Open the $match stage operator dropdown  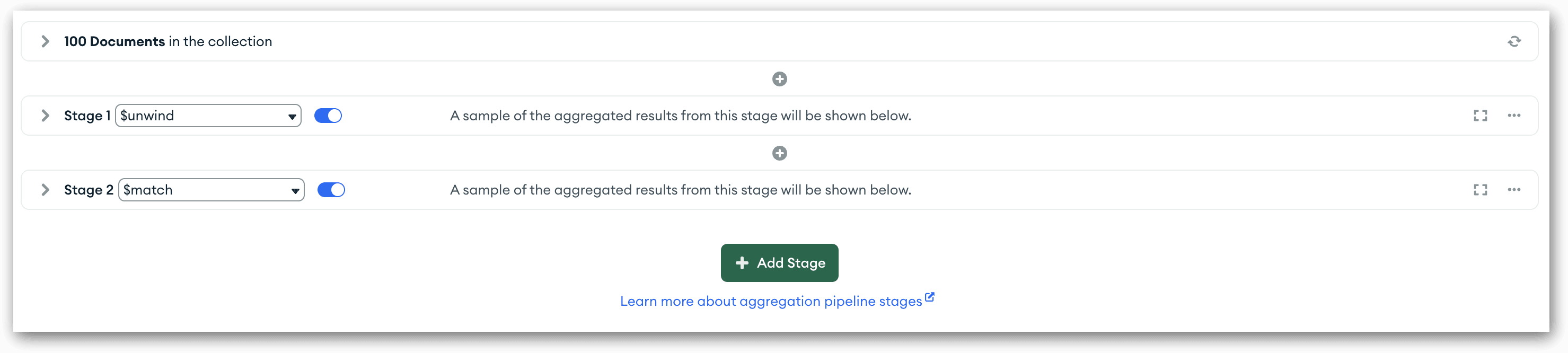pyautogui.click(x=211, y=190)
